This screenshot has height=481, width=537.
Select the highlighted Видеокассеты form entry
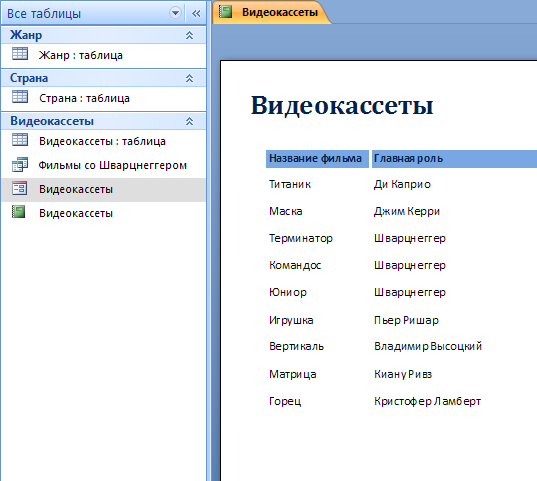click(103, 189)
